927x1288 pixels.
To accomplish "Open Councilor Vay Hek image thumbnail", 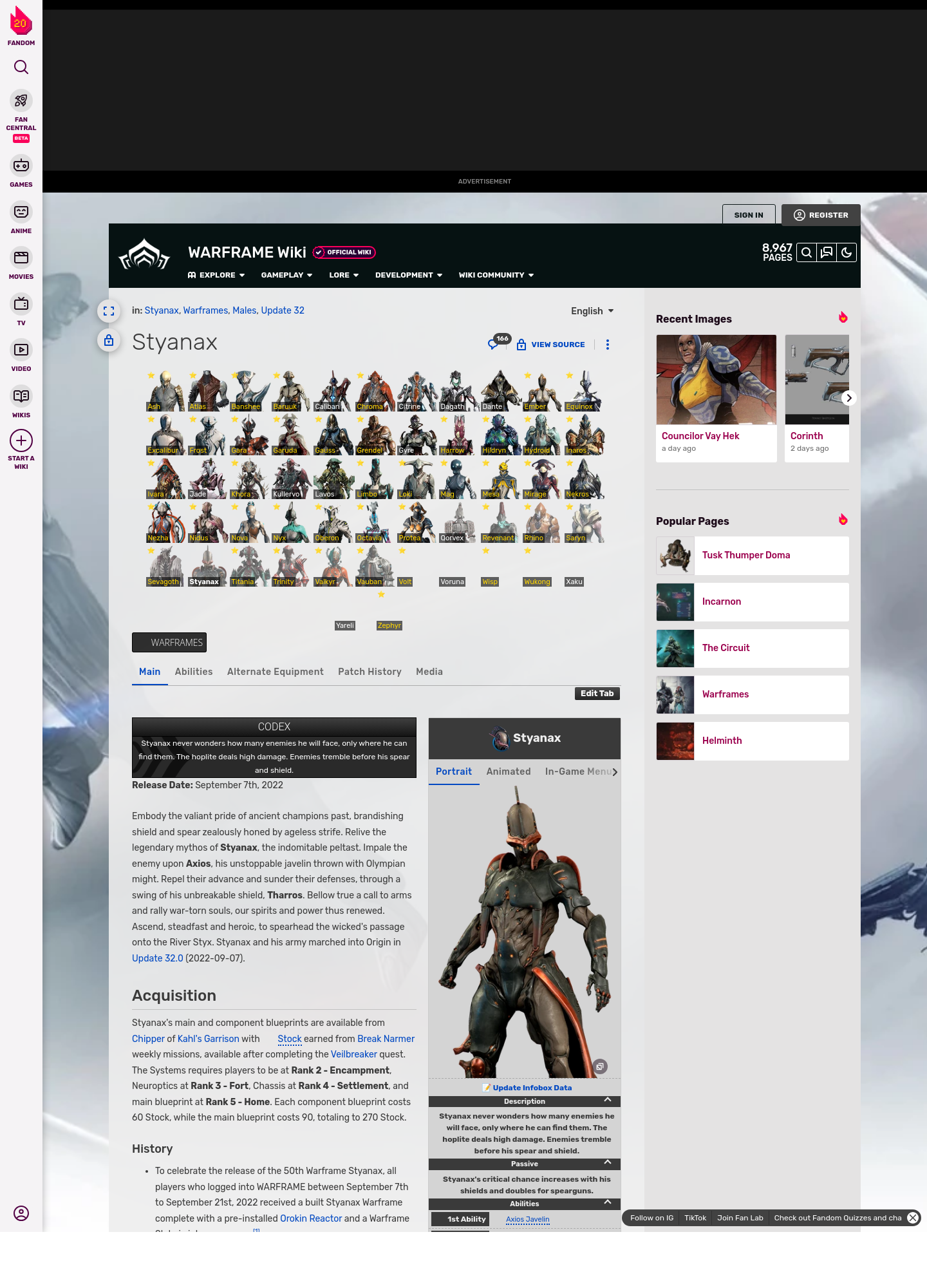I will coord(716,379).
